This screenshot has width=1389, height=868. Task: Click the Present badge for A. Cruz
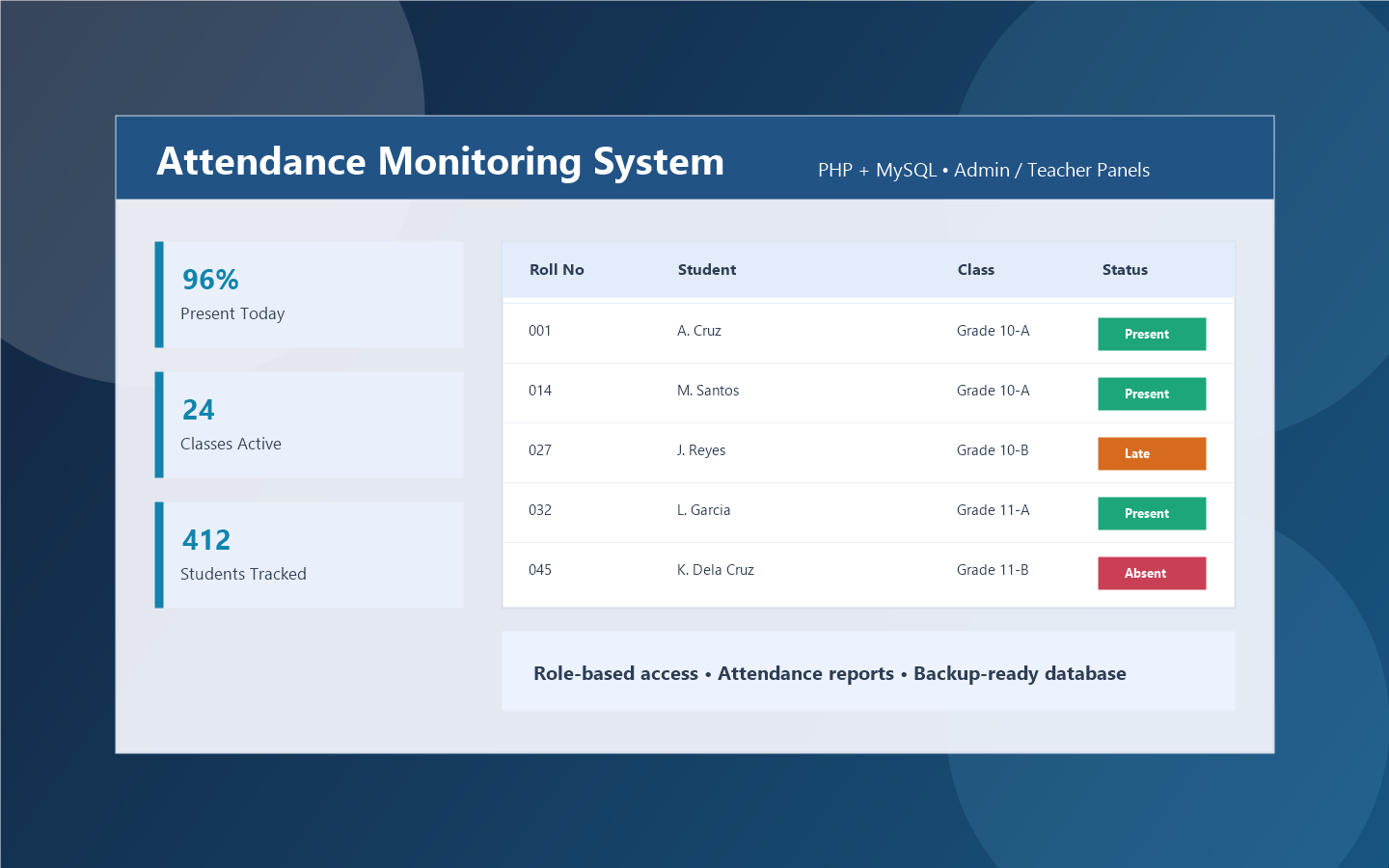click(1152, 334)
